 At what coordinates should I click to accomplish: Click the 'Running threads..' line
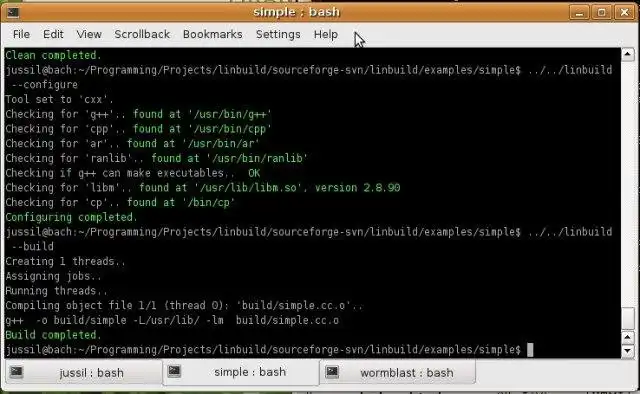point(56,290)
